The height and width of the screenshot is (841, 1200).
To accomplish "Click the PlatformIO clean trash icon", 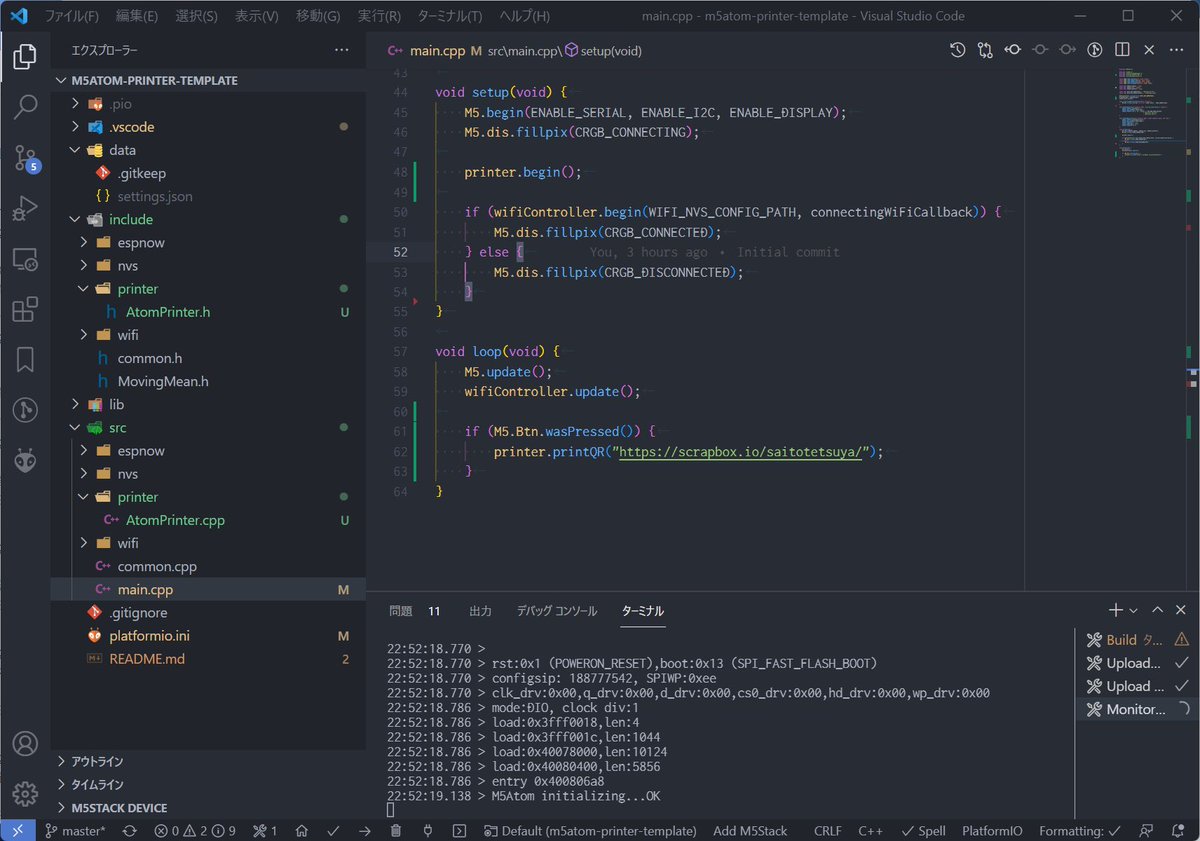I will (x=396, y=831).
